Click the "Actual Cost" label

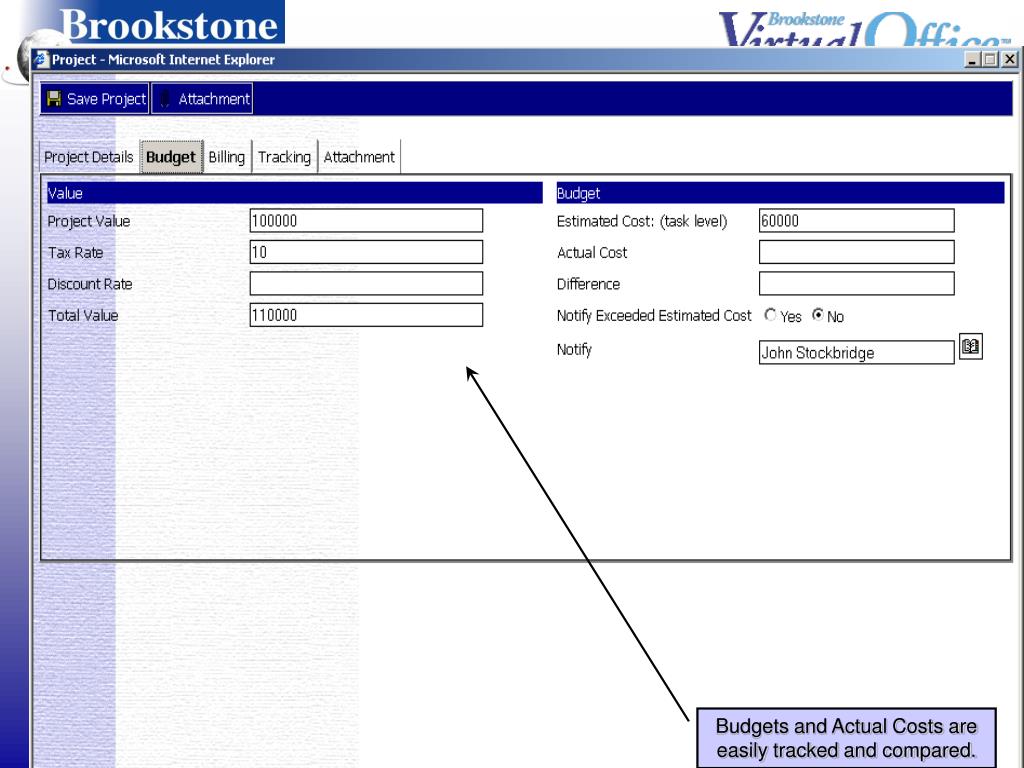click(592, 253)
